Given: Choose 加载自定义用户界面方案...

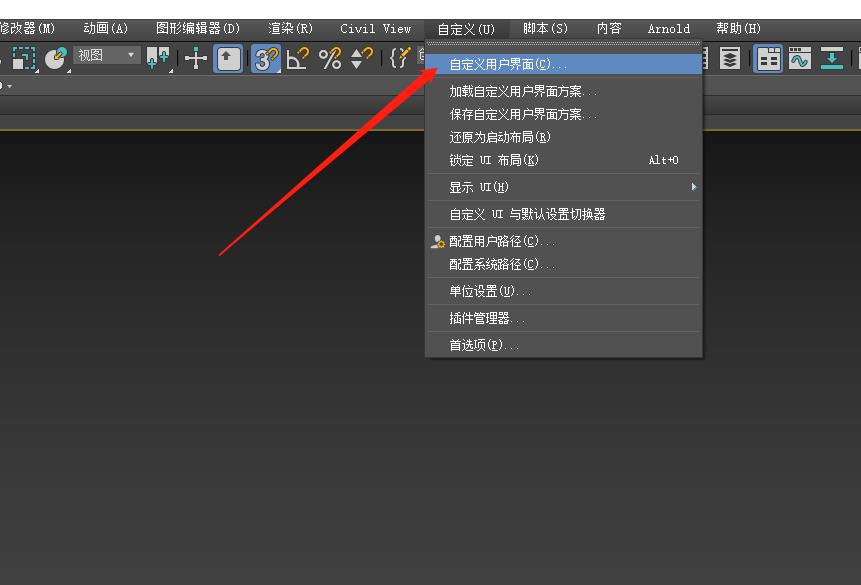Looking at the screenshot, I should pyautogui.click(x=564, y=91).
